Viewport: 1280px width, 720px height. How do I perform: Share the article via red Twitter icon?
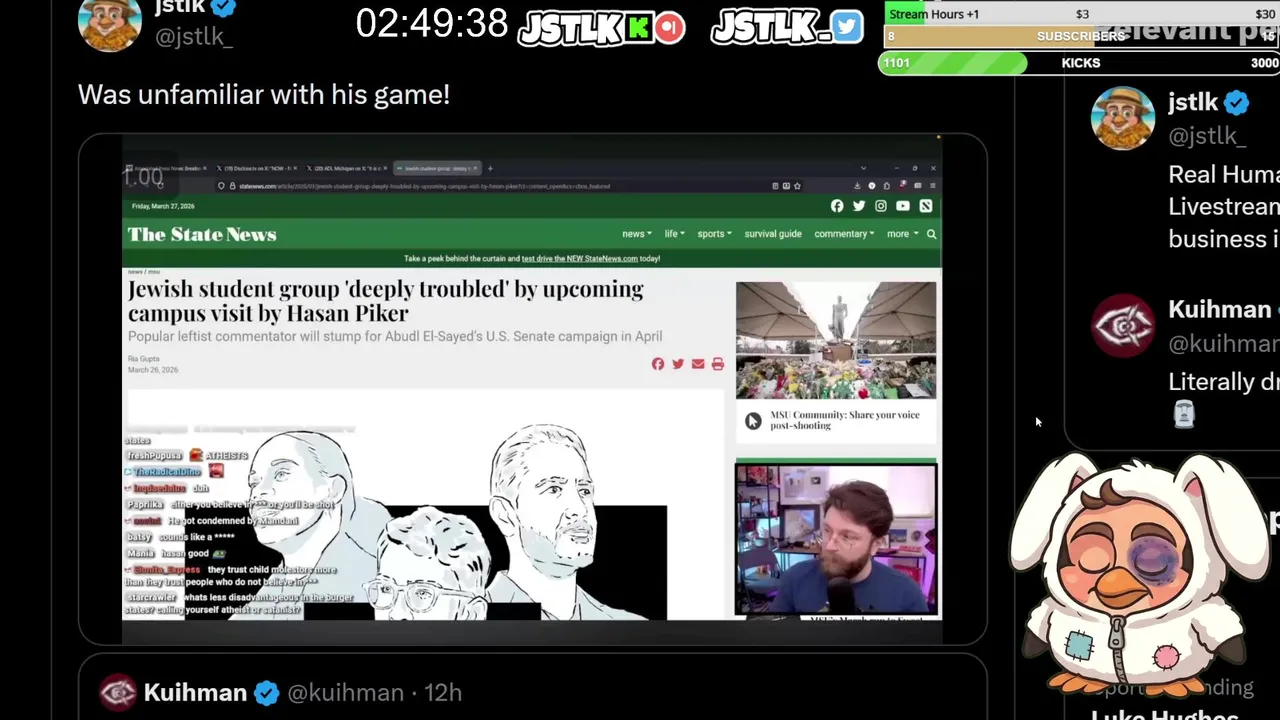click(x=678, y=364)
